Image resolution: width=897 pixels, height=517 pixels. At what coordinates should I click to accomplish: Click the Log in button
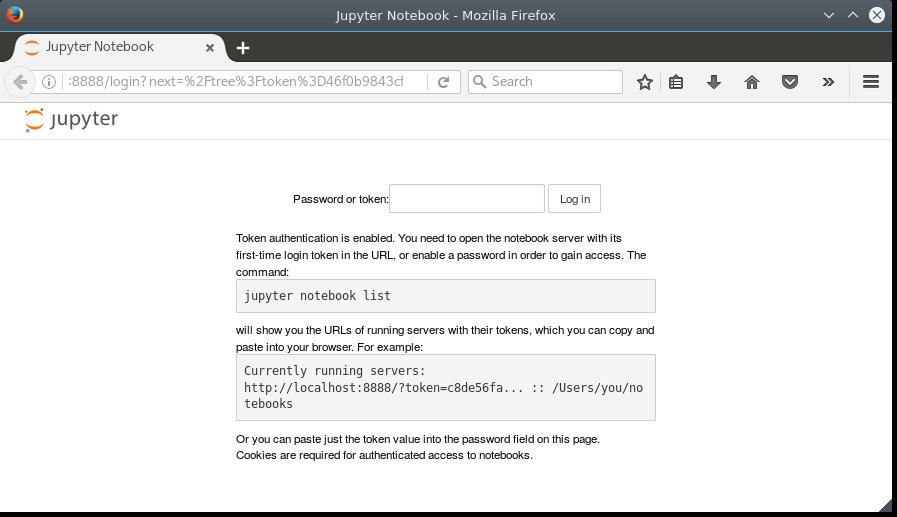coord(574,198)
